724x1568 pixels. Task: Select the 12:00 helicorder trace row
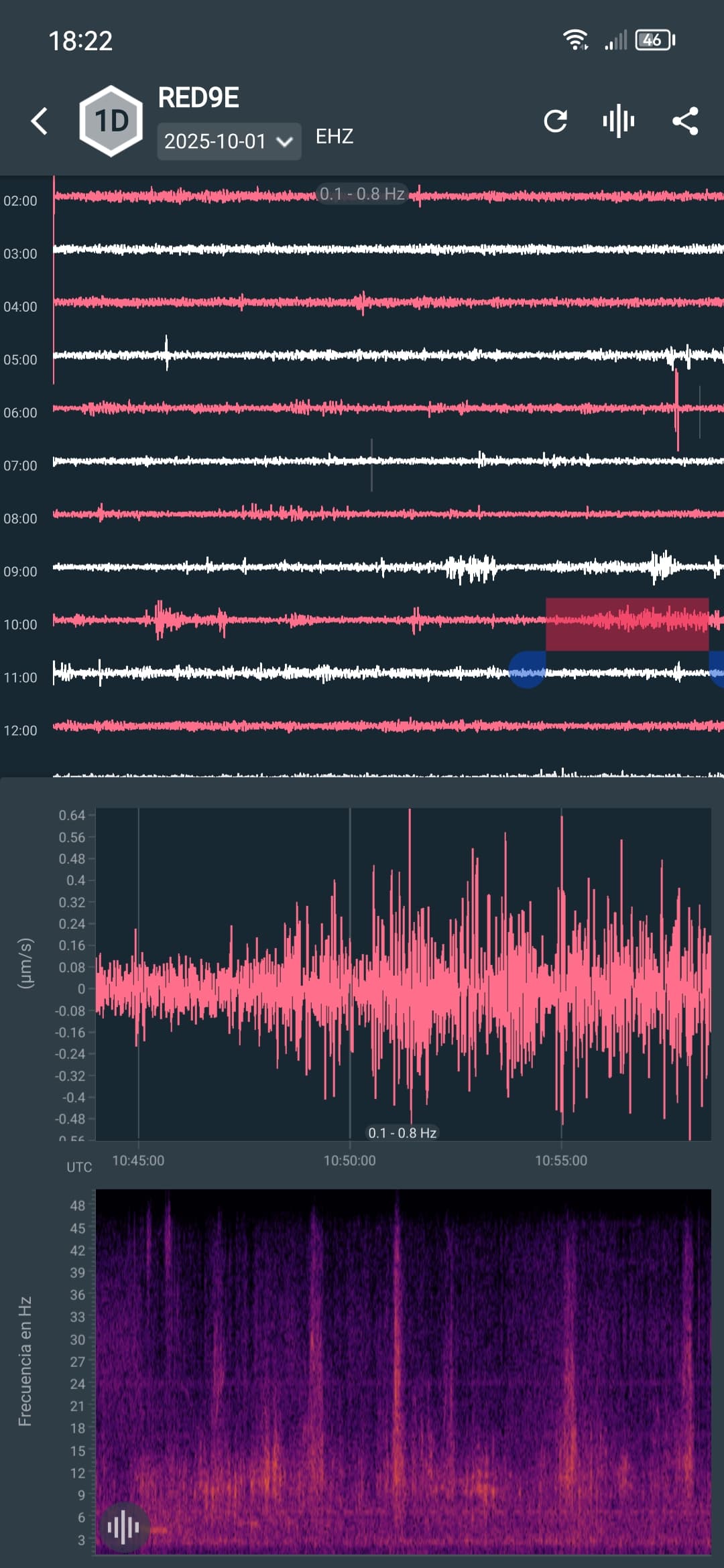[x=389, y=726]
